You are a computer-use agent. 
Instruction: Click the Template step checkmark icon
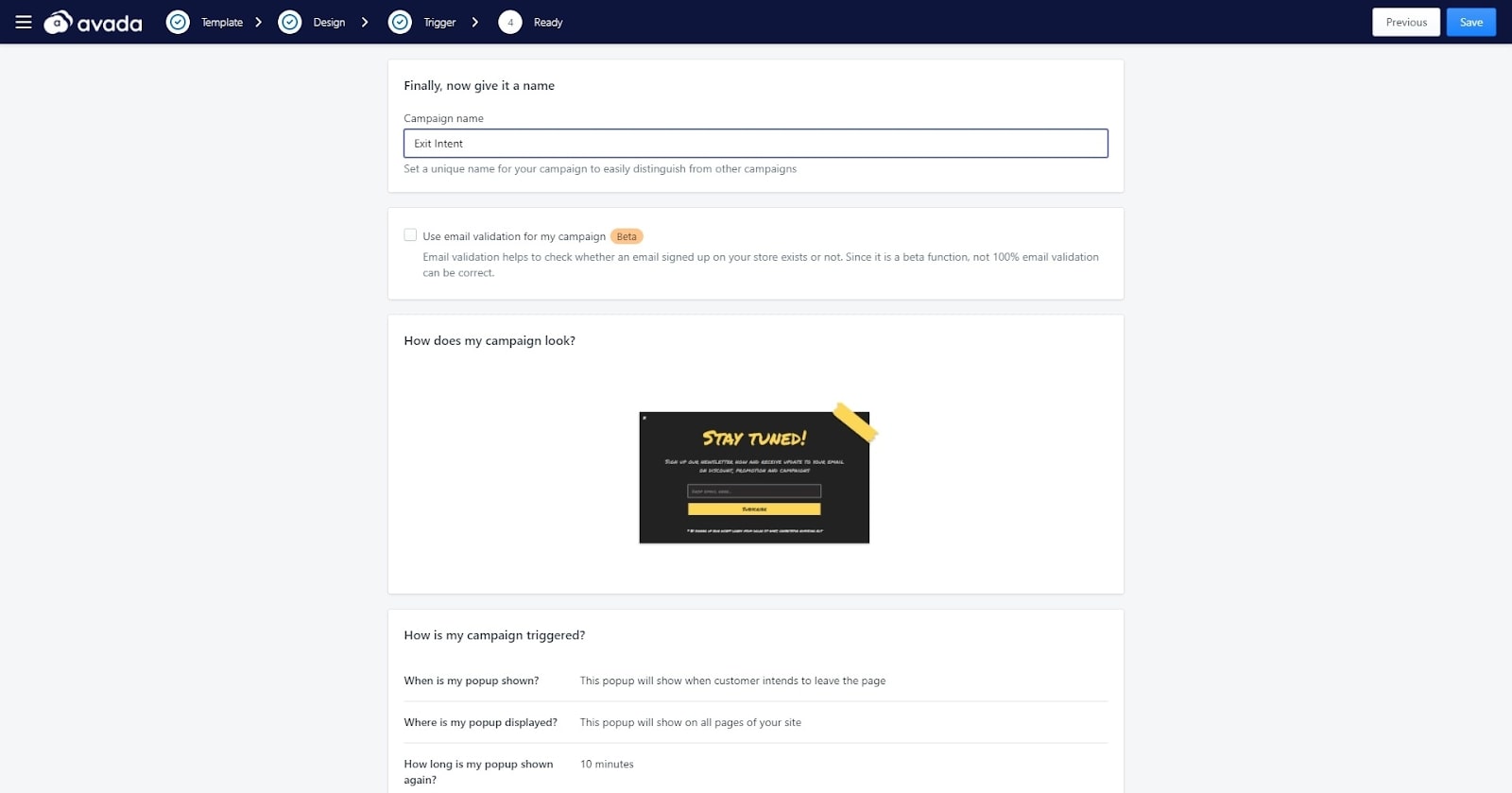[178, 22]
